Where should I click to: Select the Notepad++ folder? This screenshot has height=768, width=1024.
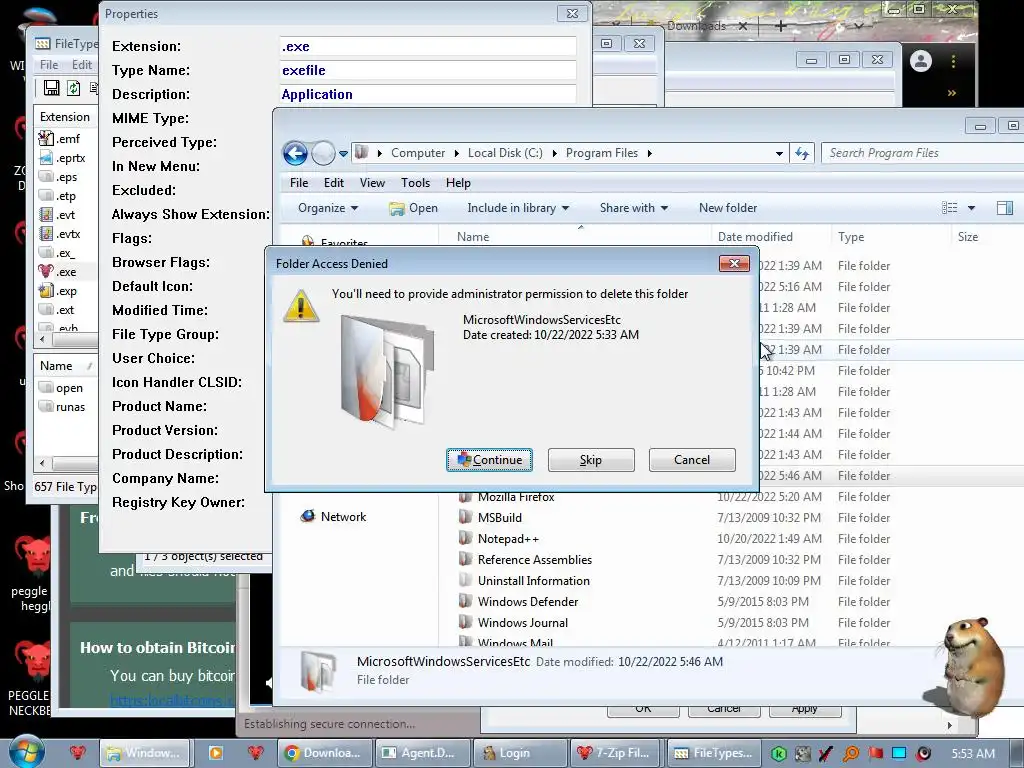(508, 539)
